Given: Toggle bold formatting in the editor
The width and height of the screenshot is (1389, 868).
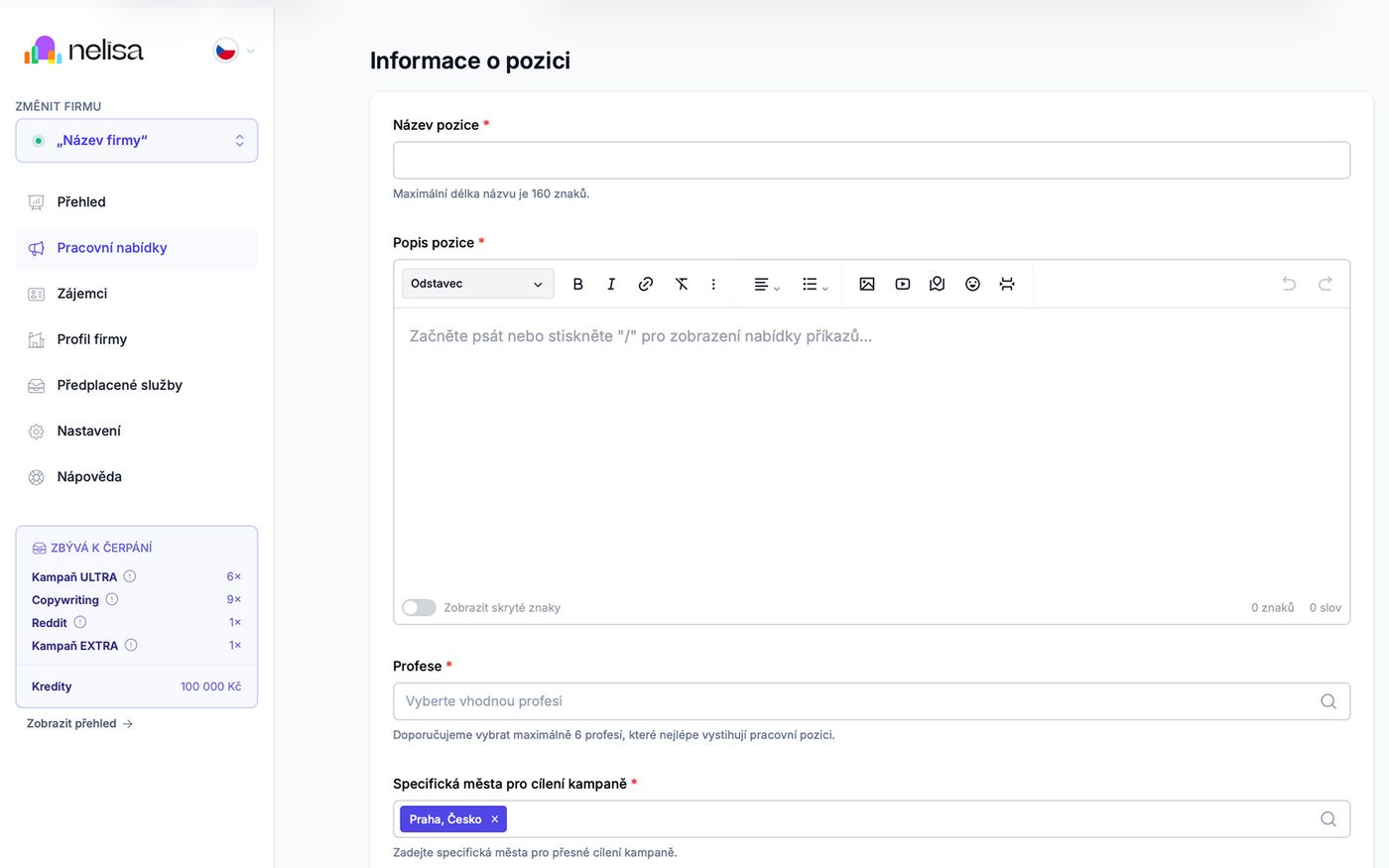Looking at the screenshot, I should [577, 284].
